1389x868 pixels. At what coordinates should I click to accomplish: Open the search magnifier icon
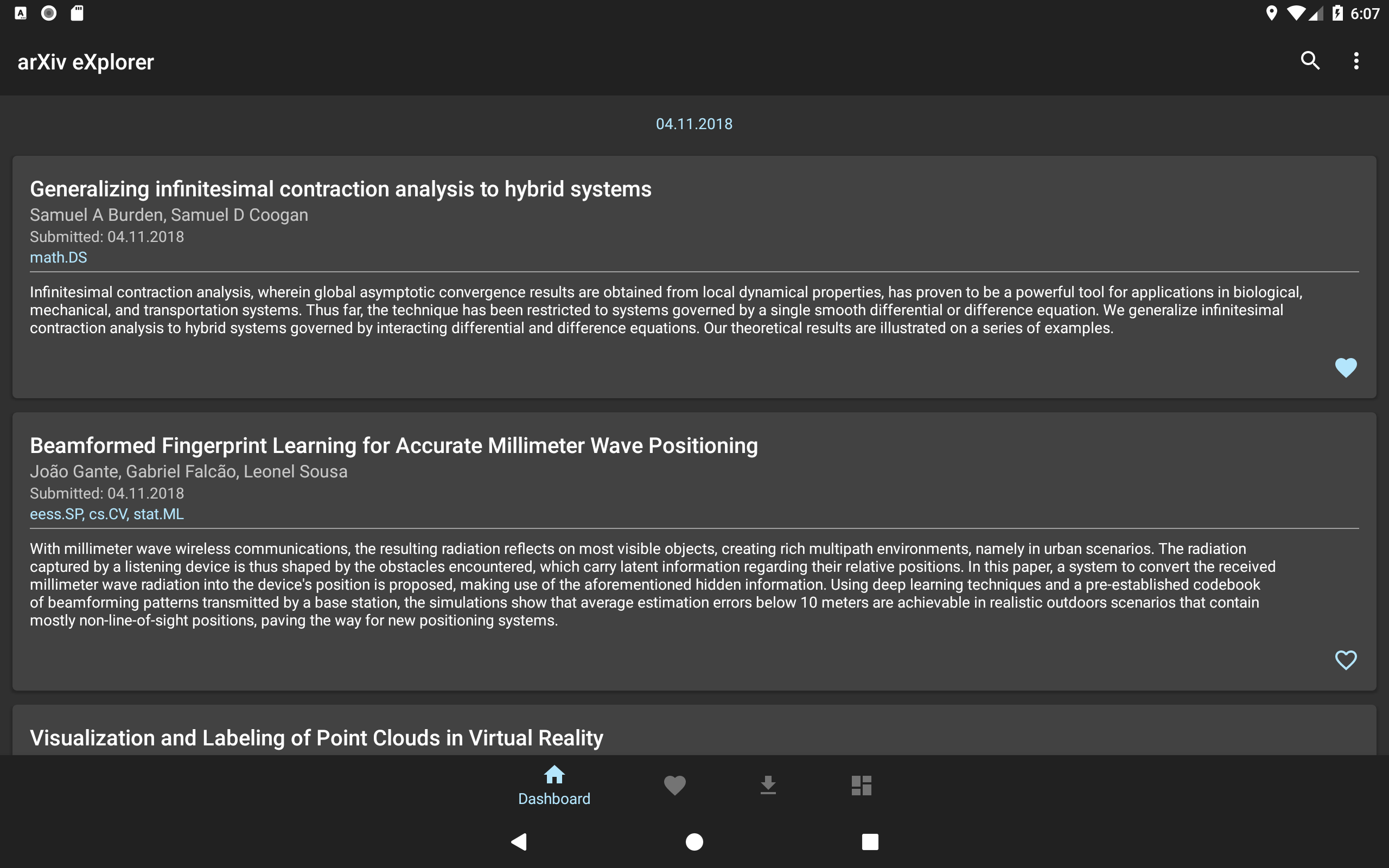[x=1310, y=61]
